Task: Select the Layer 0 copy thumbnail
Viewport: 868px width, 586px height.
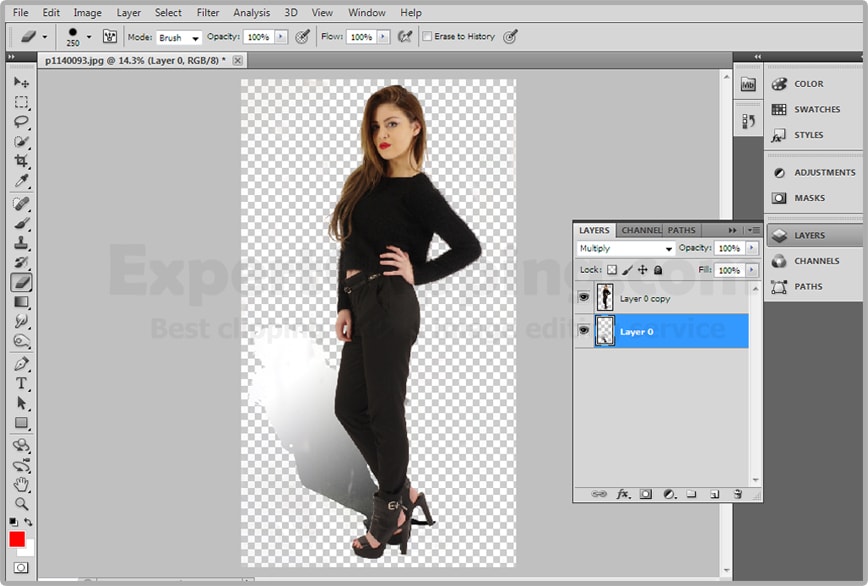Action: [605, 297]
